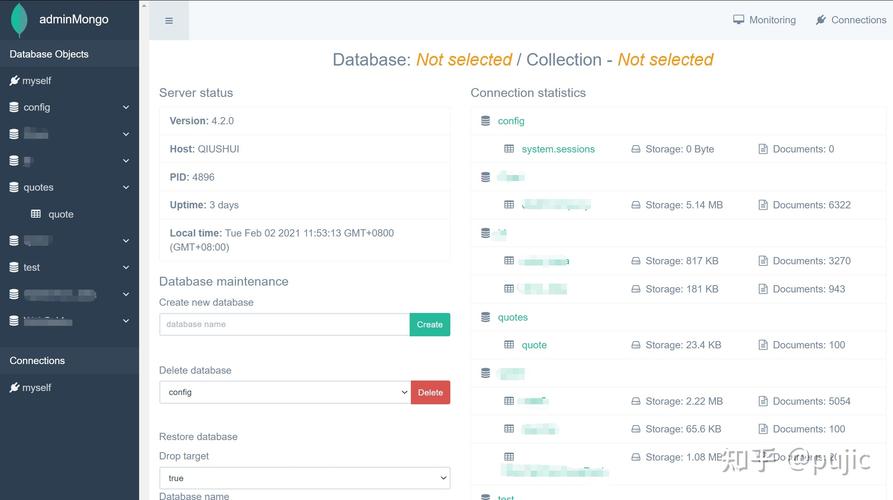
Task: Click the config database icon in sidebar
Action: [x=14, y=107]
